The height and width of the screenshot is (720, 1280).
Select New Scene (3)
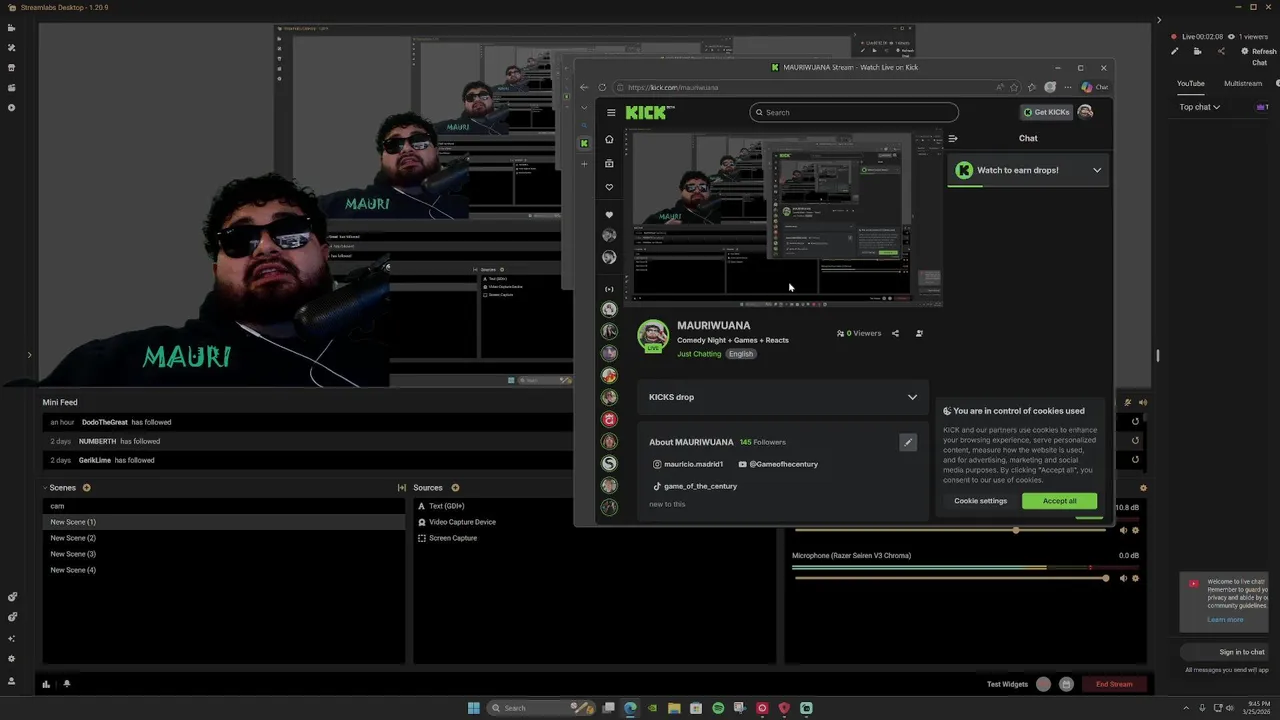pos(224,554)
